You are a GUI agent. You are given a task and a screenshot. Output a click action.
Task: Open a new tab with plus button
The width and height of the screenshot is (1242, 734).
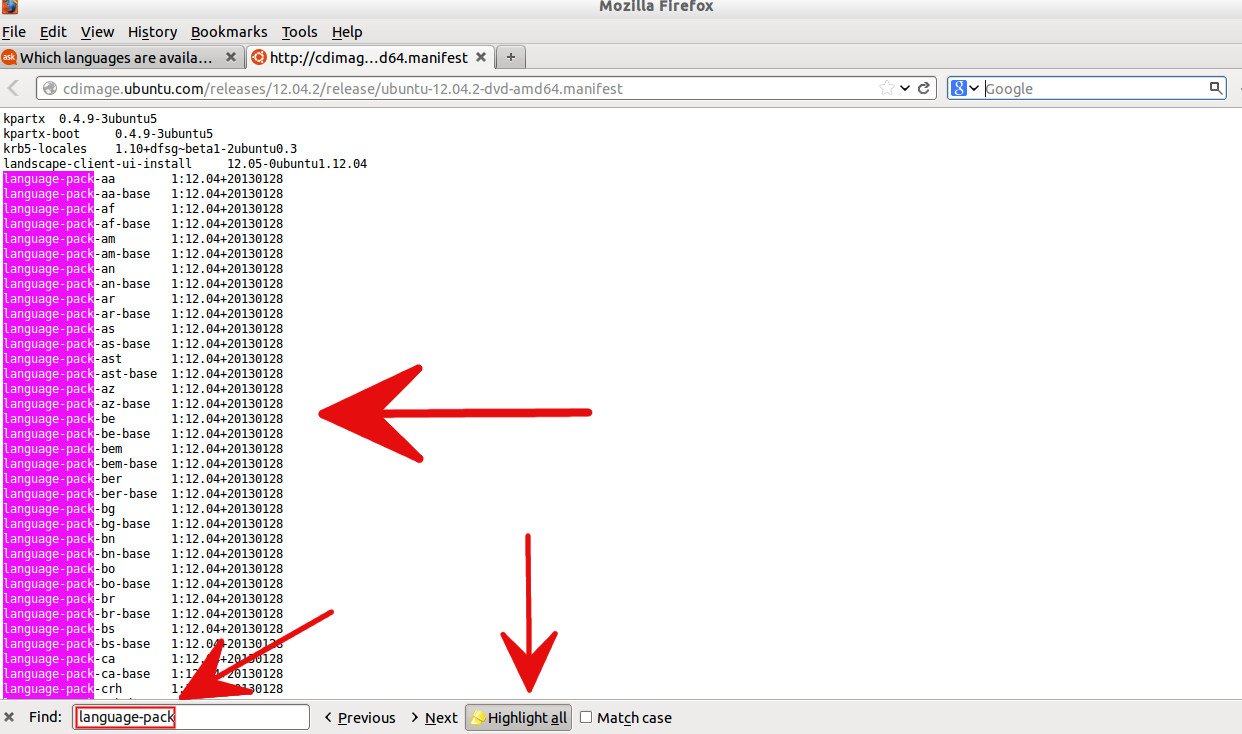[511, 57]
